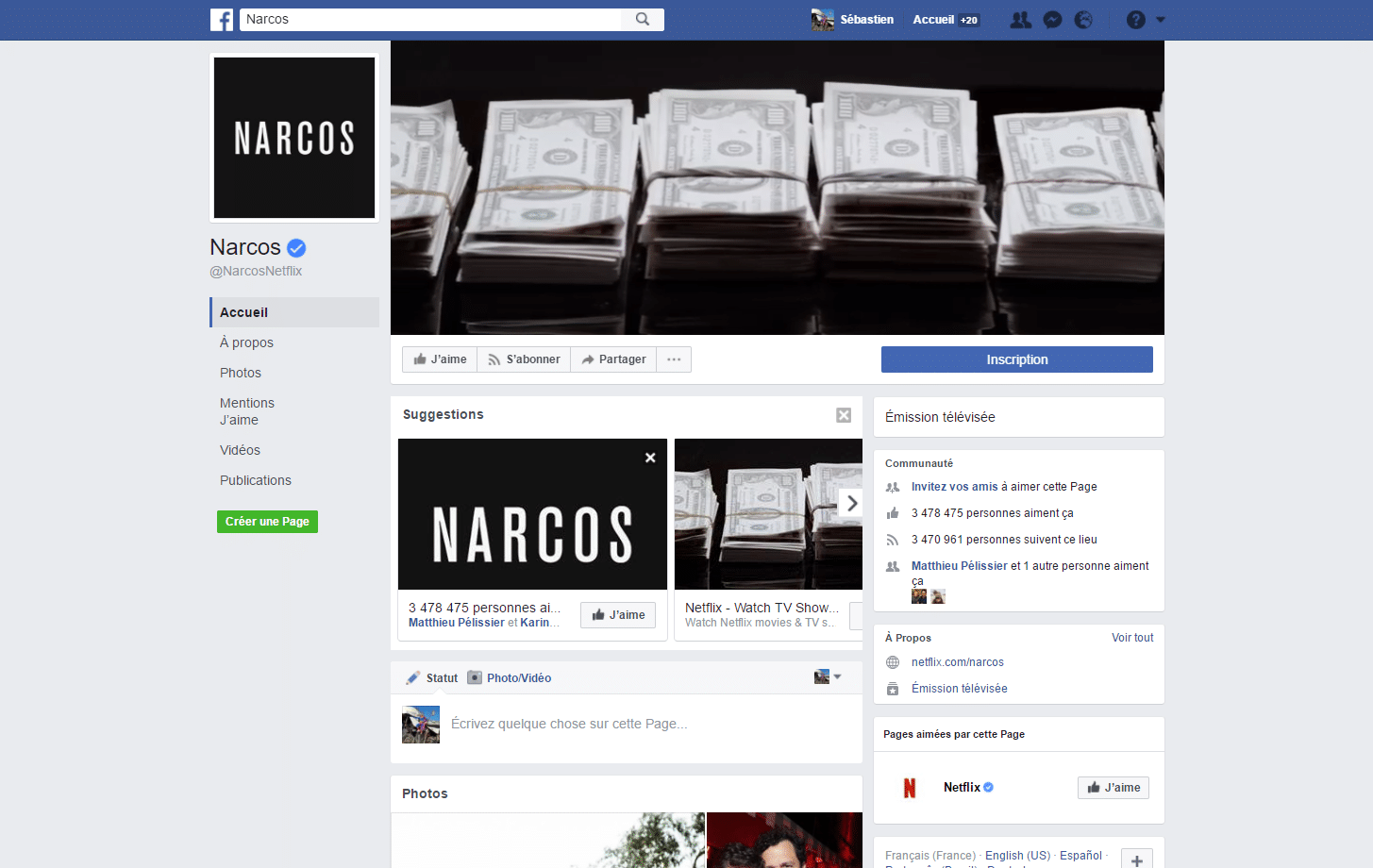The image size is (1373, 868).
Task: Click Invitez vos amis link
Action: 954,487
